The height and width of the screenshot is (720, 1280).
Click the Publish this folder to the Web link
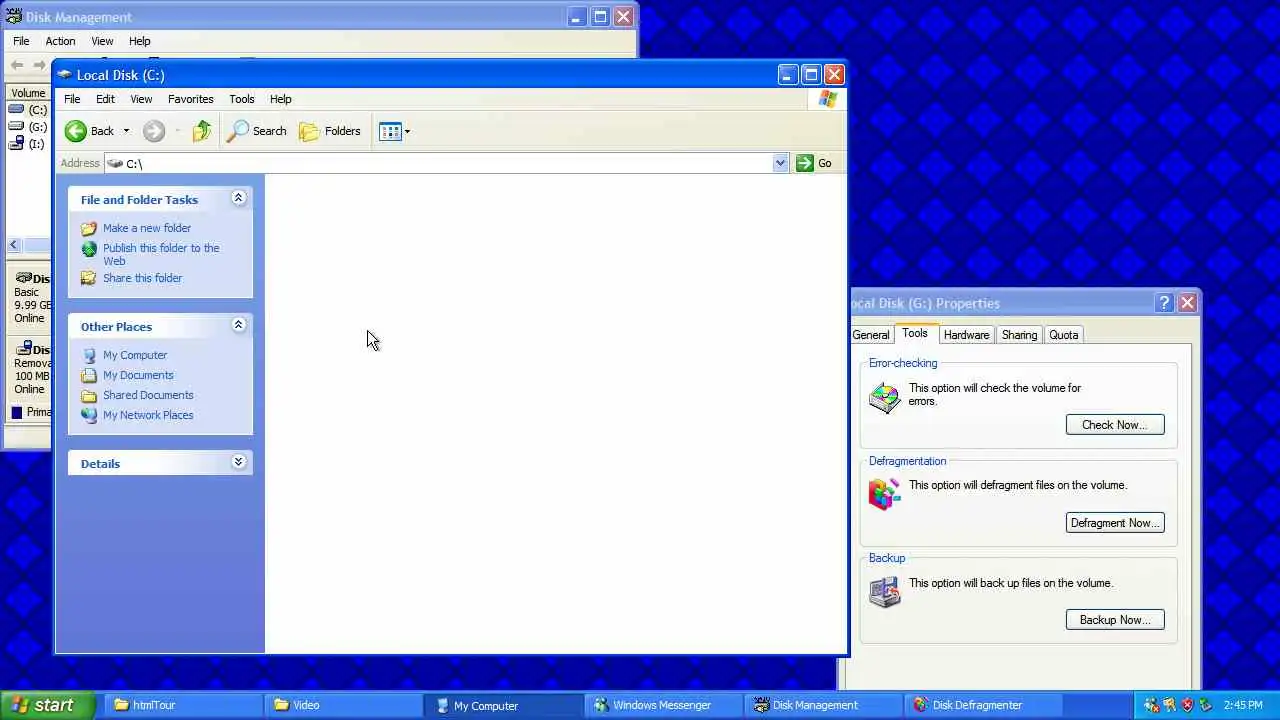[x=161, y=254]
